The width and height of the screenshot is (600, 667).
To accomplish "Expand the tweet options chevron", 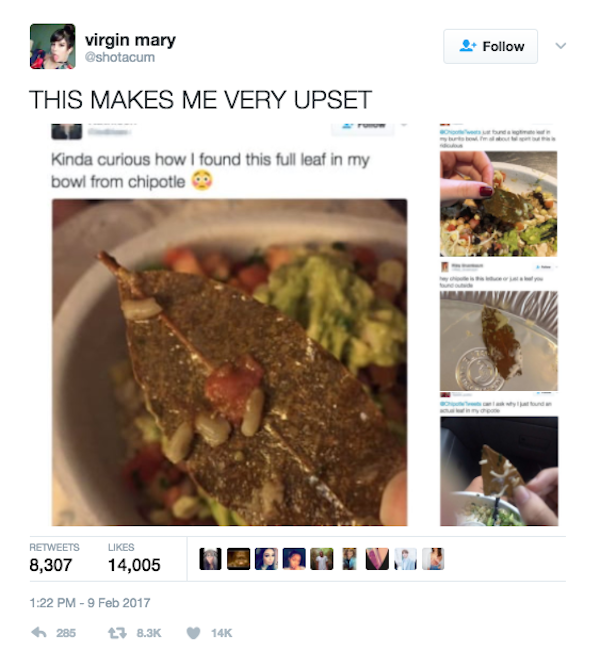I will (x=561, y=46).
